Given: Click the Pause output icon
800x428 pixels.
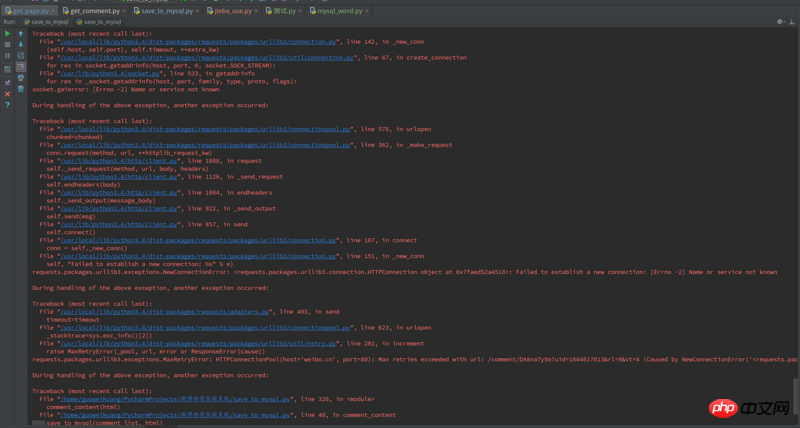Looking at the screenshot, I should [7, 56].
